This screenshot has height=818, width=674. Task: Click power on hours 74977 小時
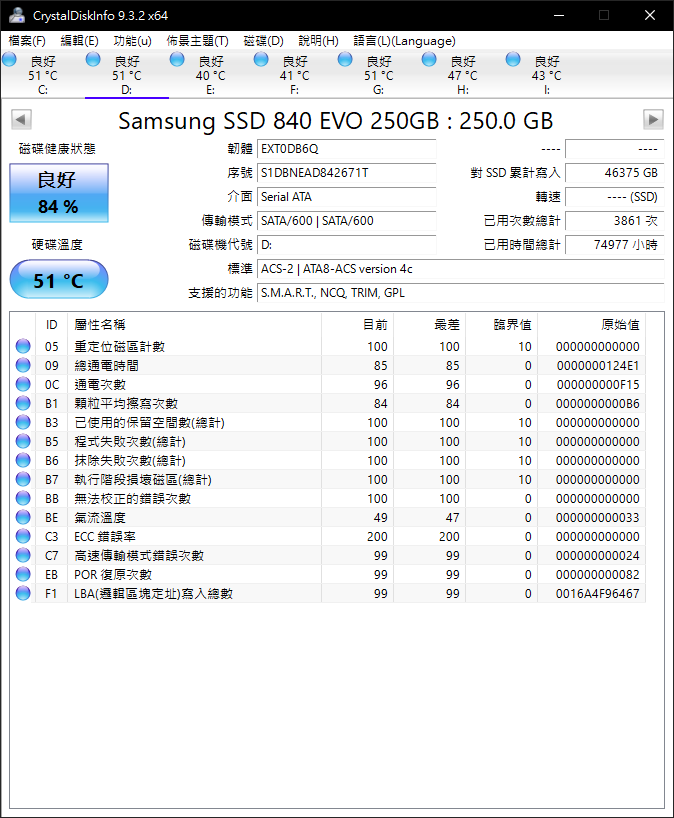(x=615, y=245)
